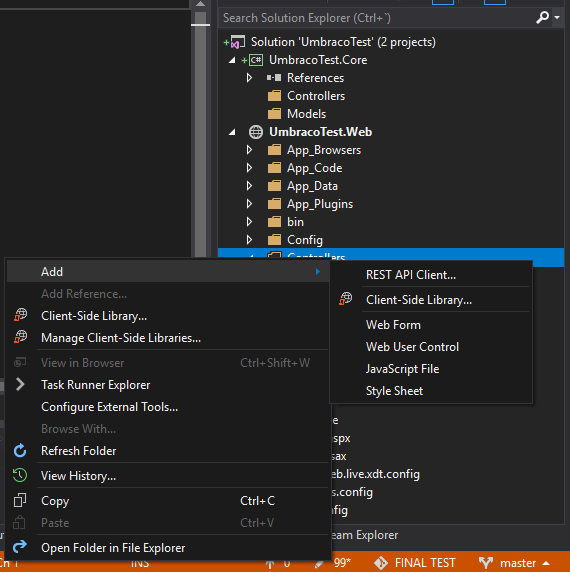Select View History menu entry

(168, 476)
